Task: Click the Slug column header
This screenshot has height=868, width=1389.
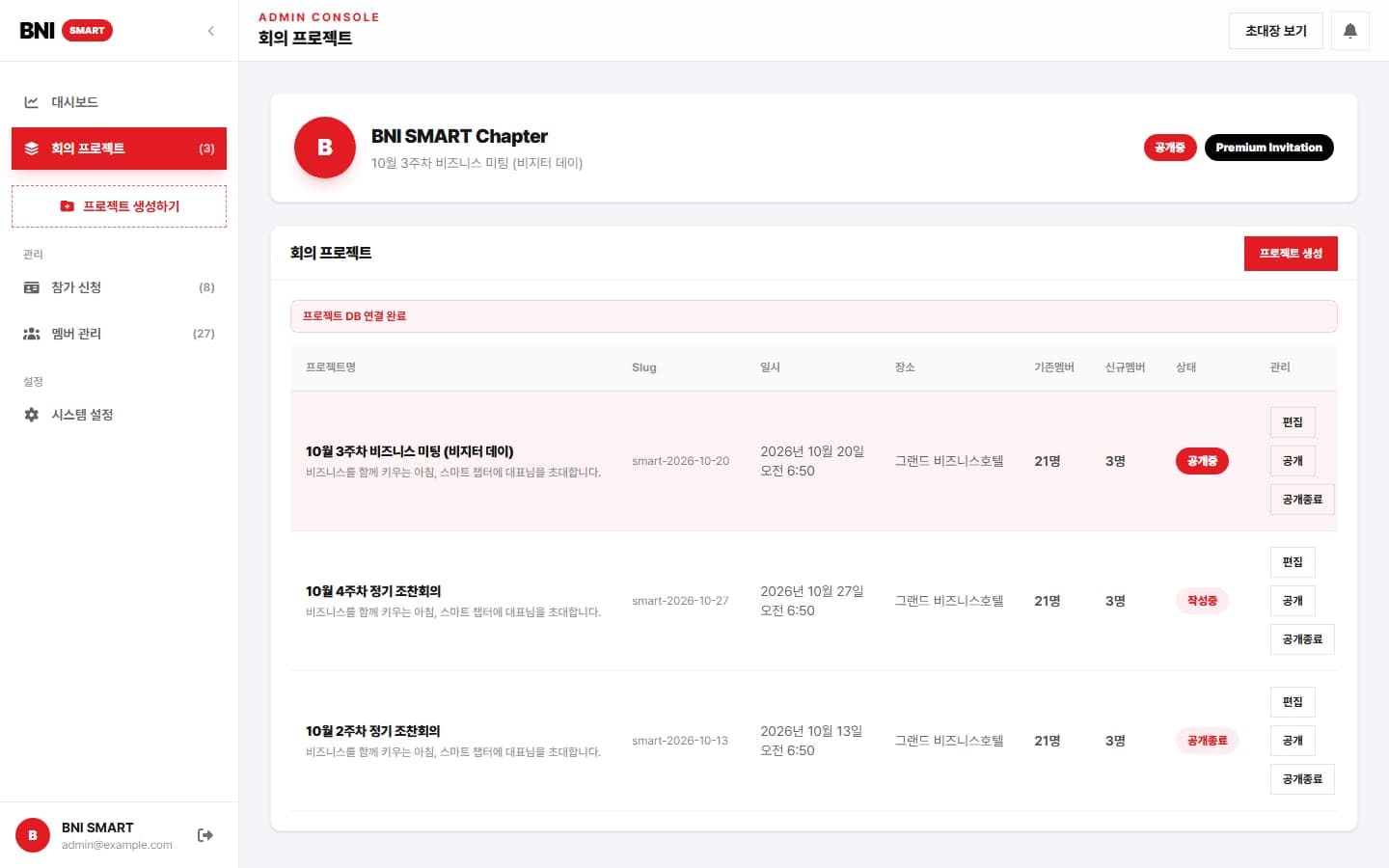Action: pyautogui.click(x=644, y=367)
